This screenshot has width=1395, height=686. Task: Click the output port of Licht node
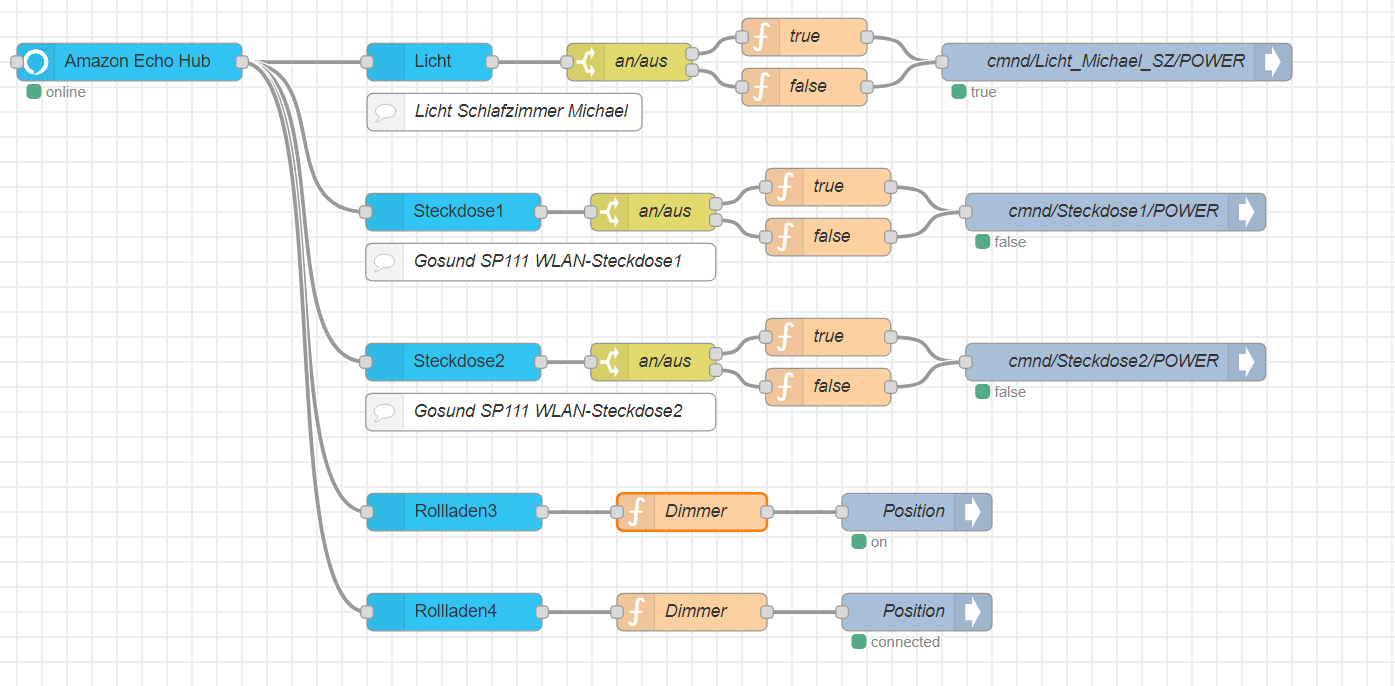492,62
